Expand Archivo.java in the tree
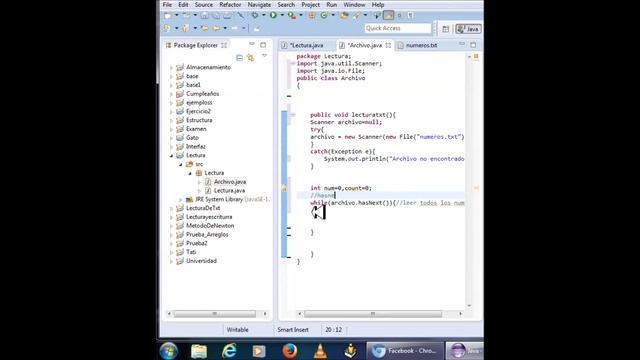This screenshot has height=360, width=640. 199,182
